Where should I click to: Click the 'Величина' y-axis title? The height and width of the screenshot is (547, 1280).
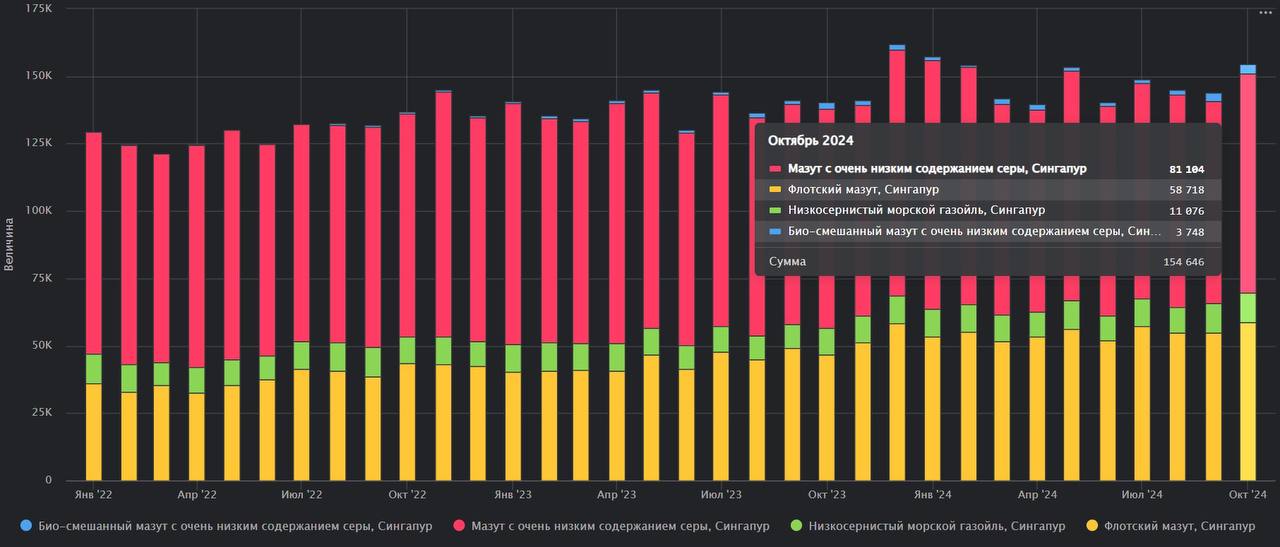click(x=9, y=244)
